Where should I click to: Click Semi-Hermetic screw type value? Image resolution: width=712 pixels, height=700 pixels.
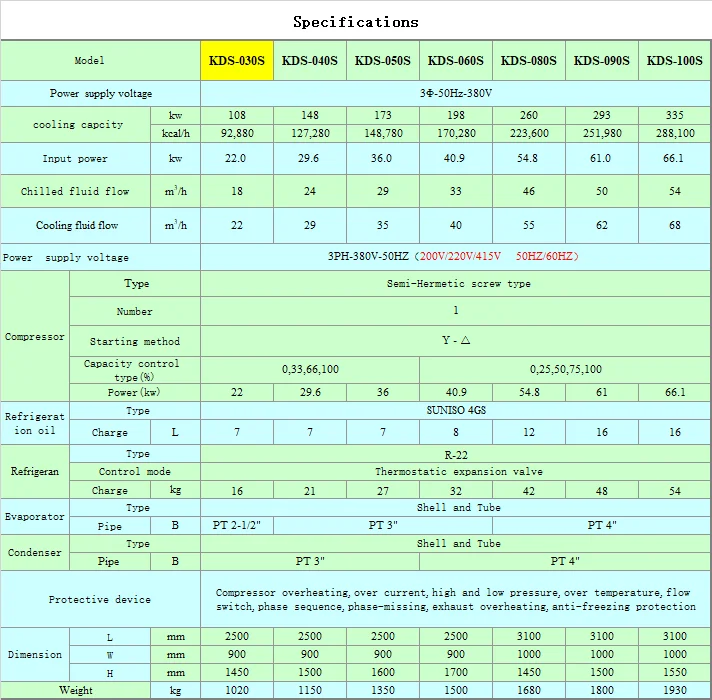(459, 284)
